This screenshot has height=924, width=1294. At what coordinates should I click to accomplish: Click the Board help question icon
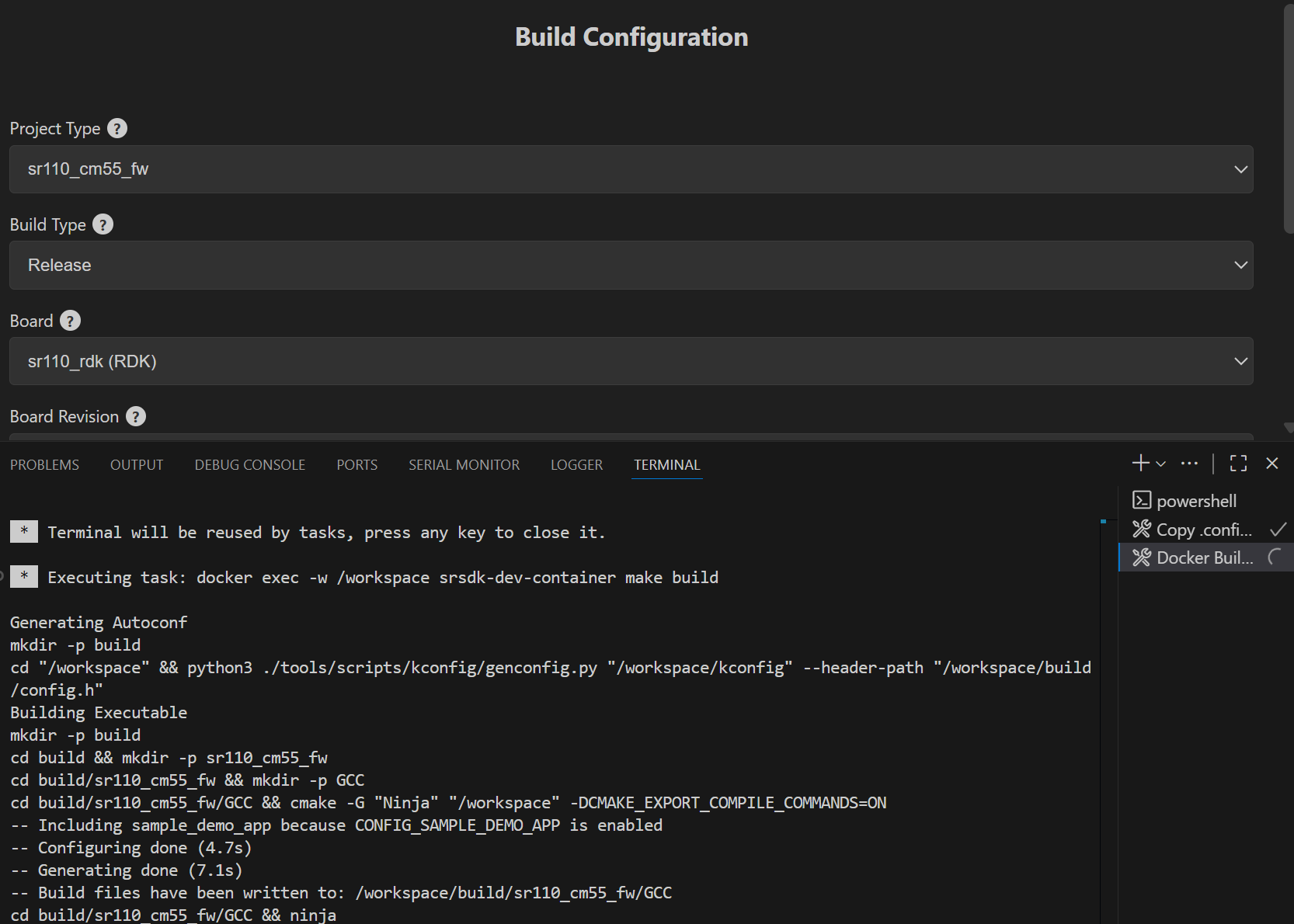click(x=70, y=321)
